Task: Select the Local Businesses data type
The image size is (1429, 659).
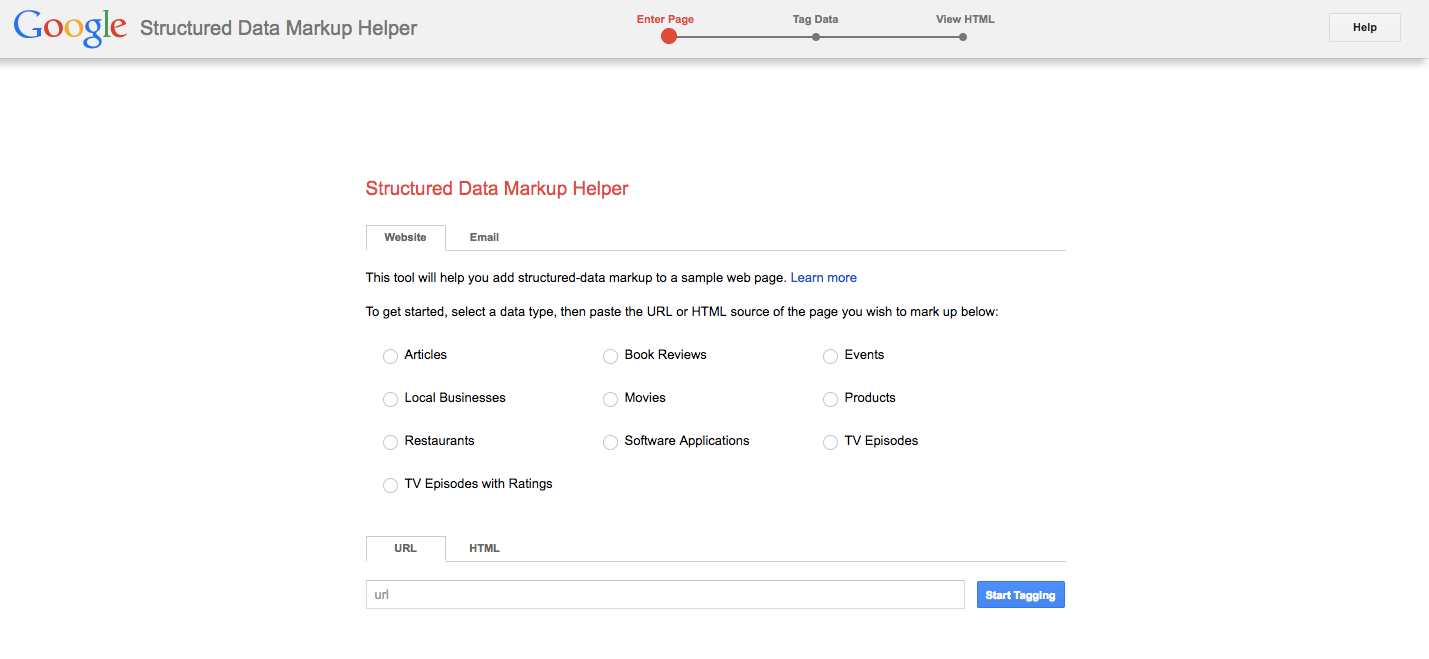Action: pos(390,399)
